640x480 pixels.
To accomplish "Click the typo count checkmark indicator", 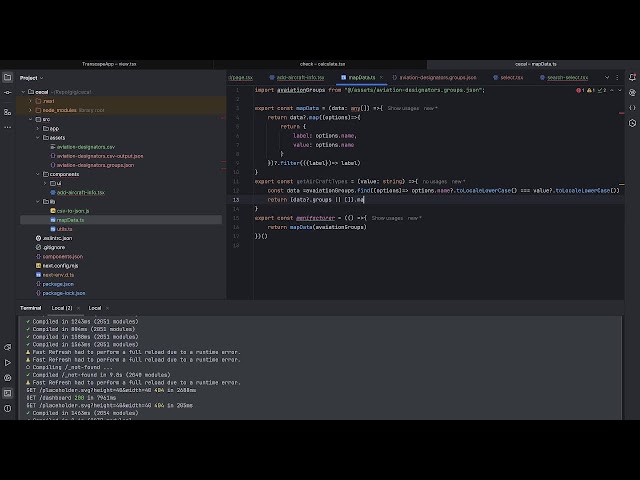I will (x=602, y=90).
